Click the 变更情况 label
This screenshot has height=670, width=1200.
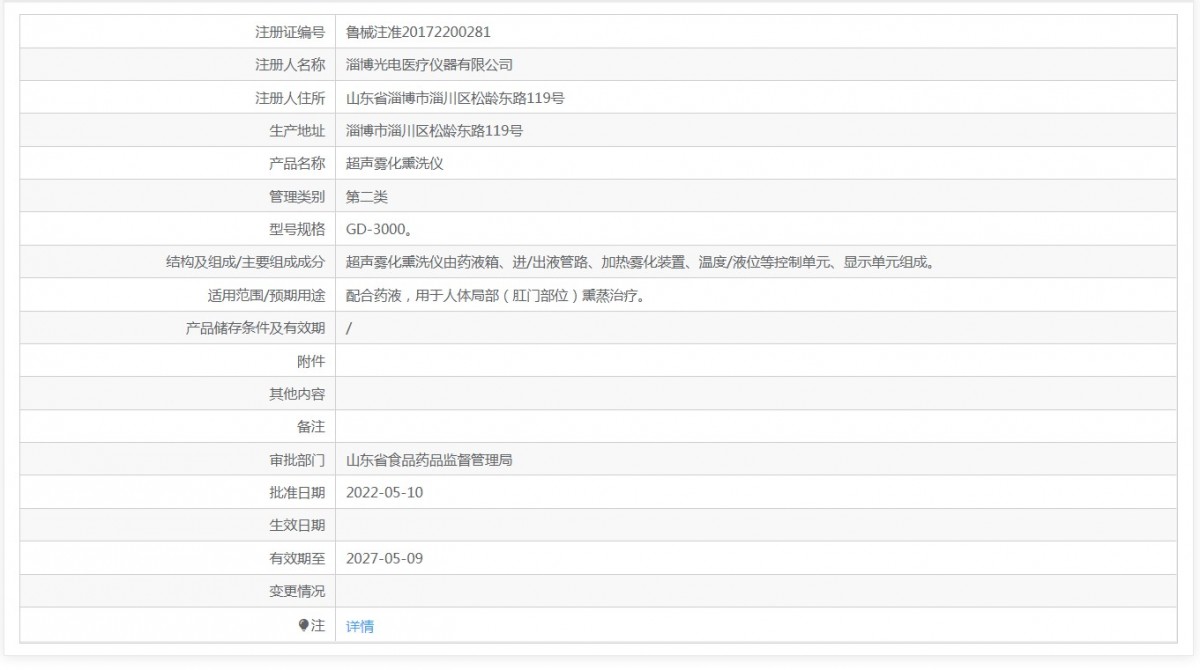pos(297,592)
